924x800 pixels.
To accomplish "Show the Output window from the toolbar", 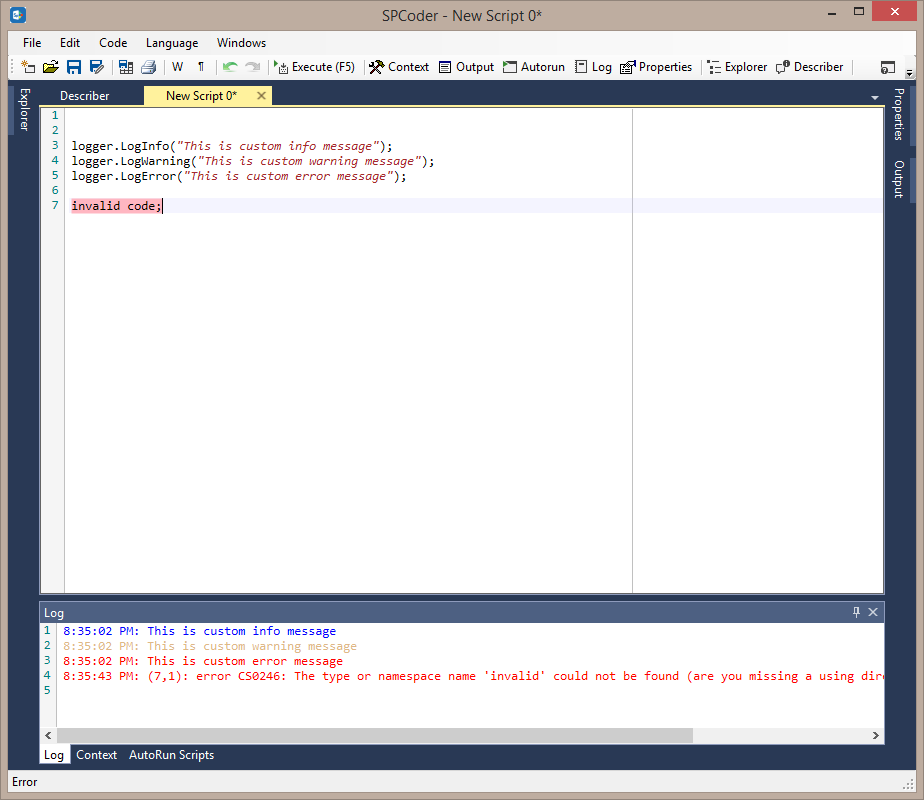I will click(x=466, y=67).
